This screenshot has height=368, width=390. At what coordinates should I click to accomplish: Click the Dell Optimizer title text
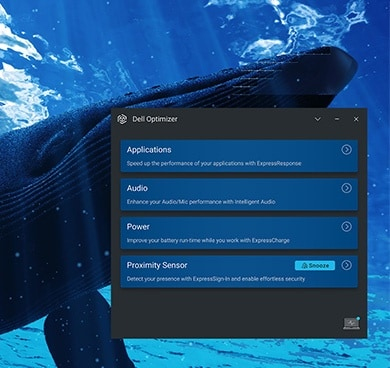click(155, 119)
